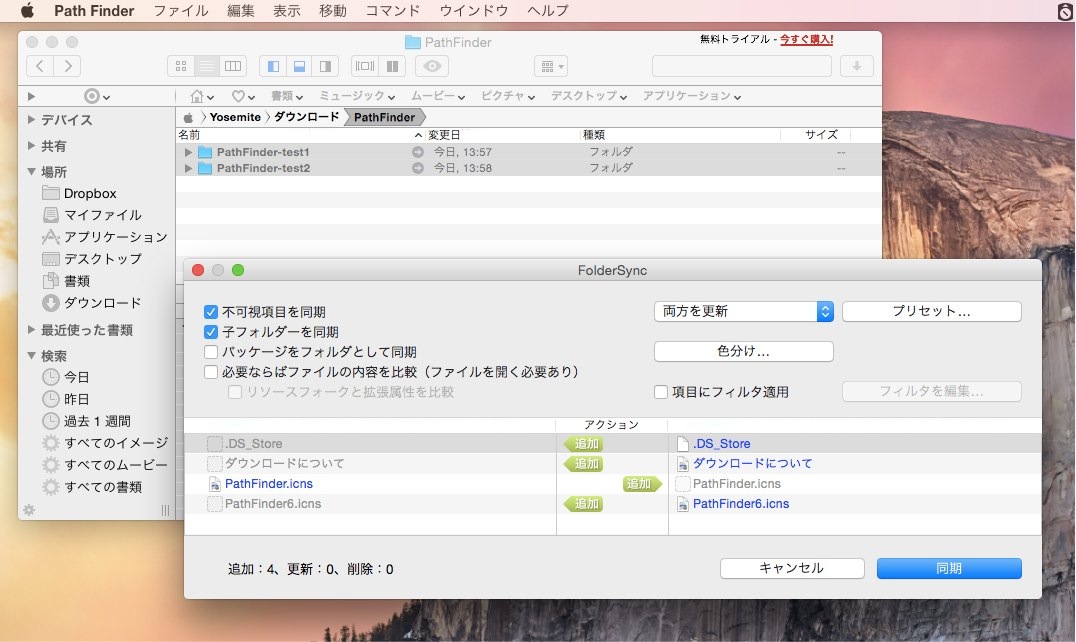Uncheck 不可視項目を同期
This screenshot has height=642, width=1076.
pos(211,312)
